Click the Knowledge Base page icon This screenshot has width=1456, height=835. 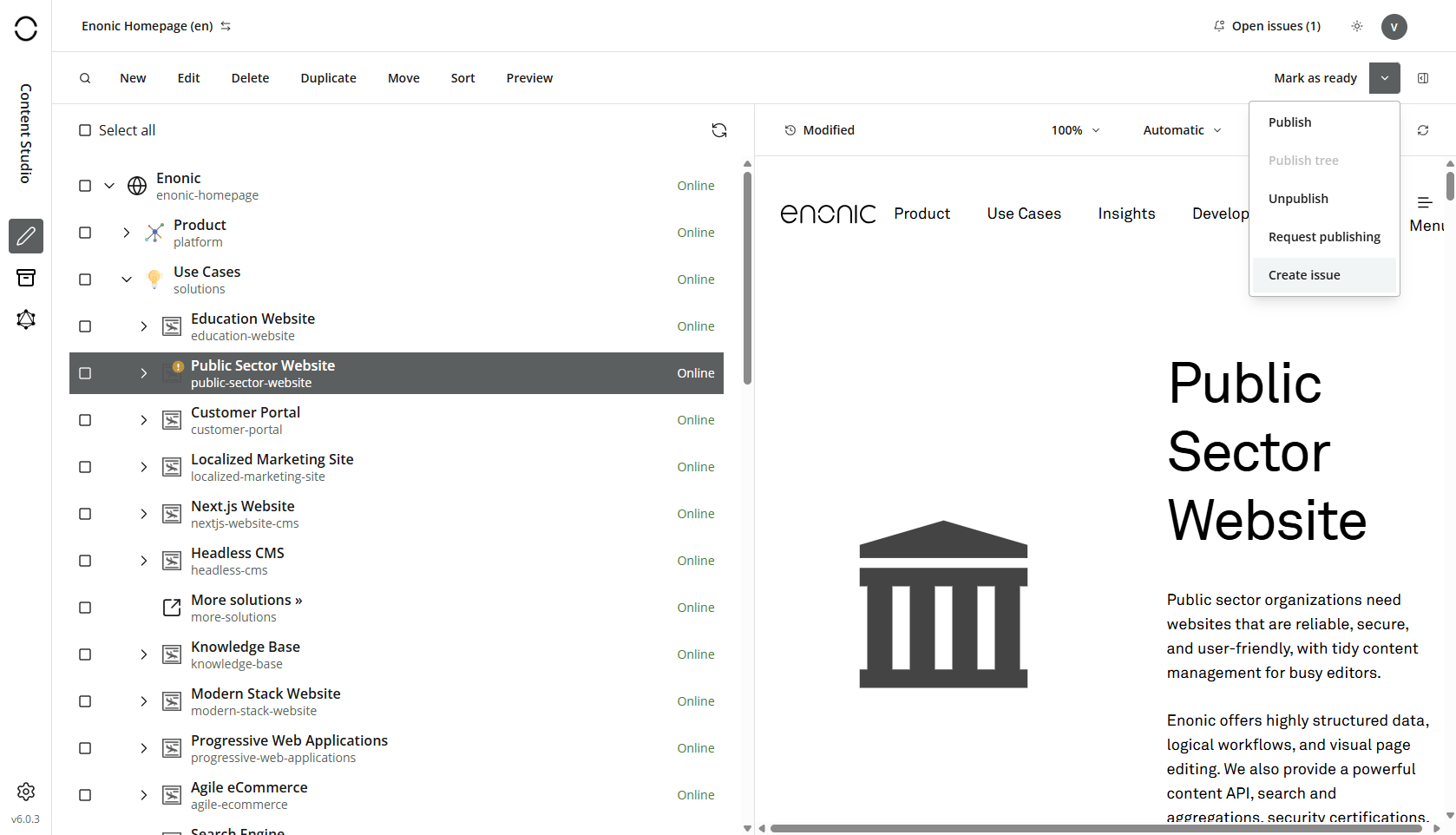coord(172,654)
